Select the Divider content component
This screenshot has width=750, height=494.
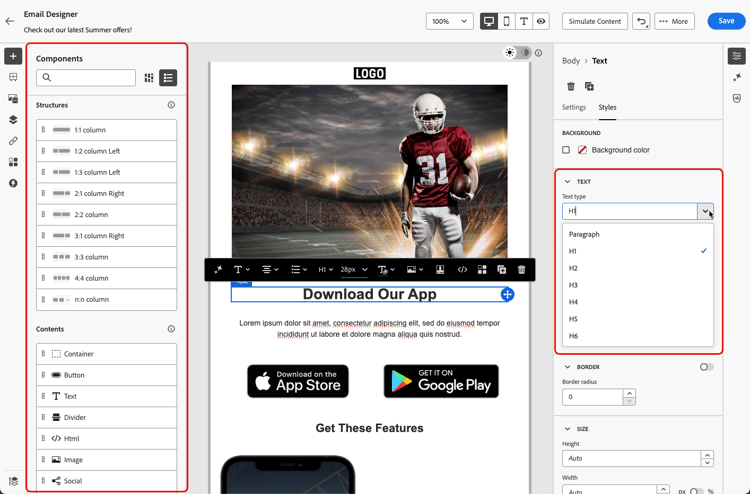[x=106, y=417]
